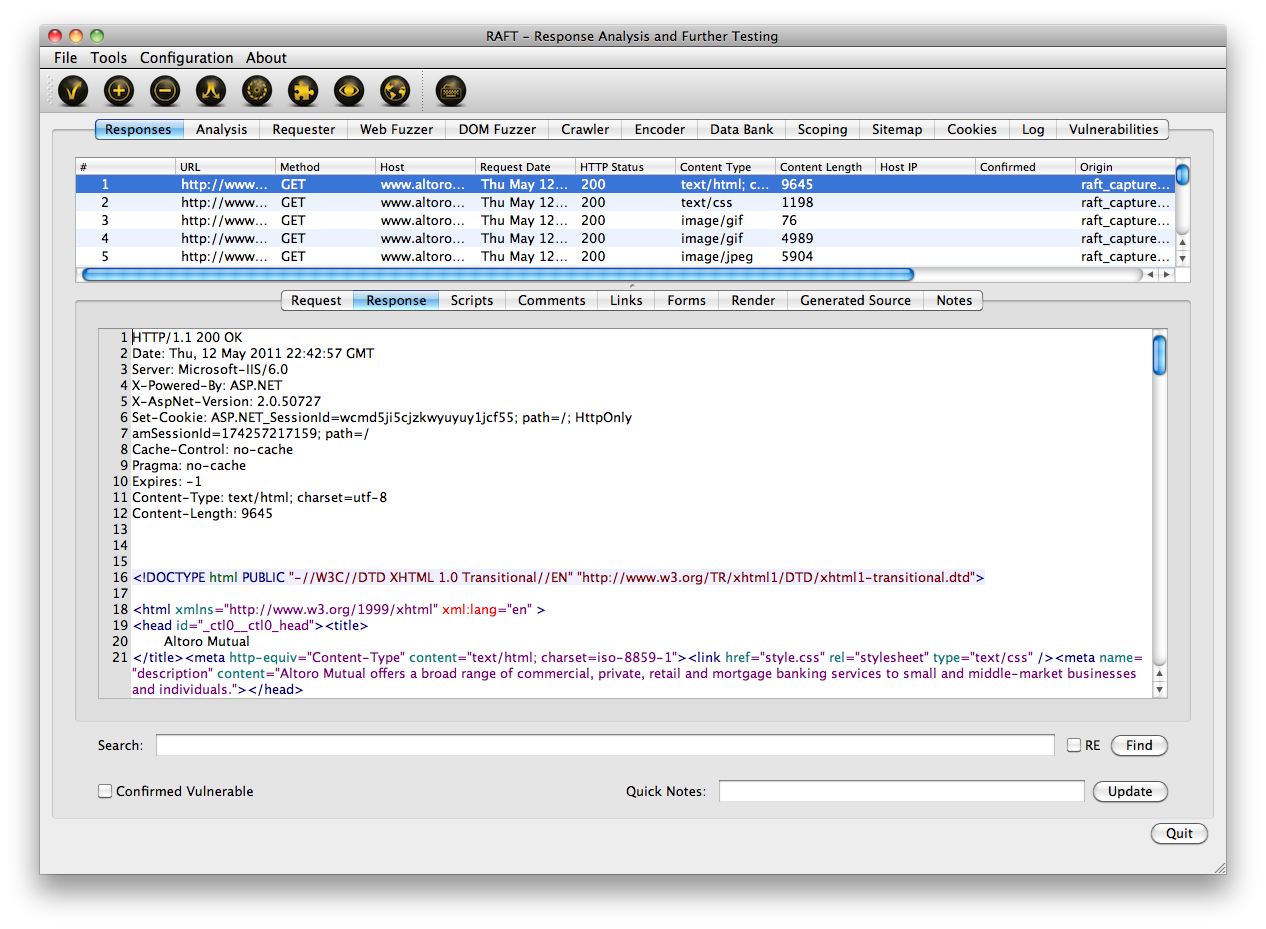This screenshot has height=929, width=1266.
Task: Open the DOM Fuzzer tab
Action: [497, 129]
